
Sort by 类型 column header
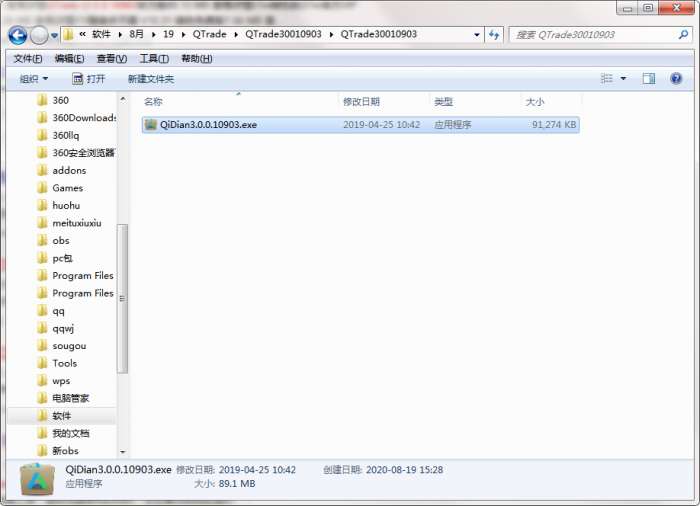443,102
